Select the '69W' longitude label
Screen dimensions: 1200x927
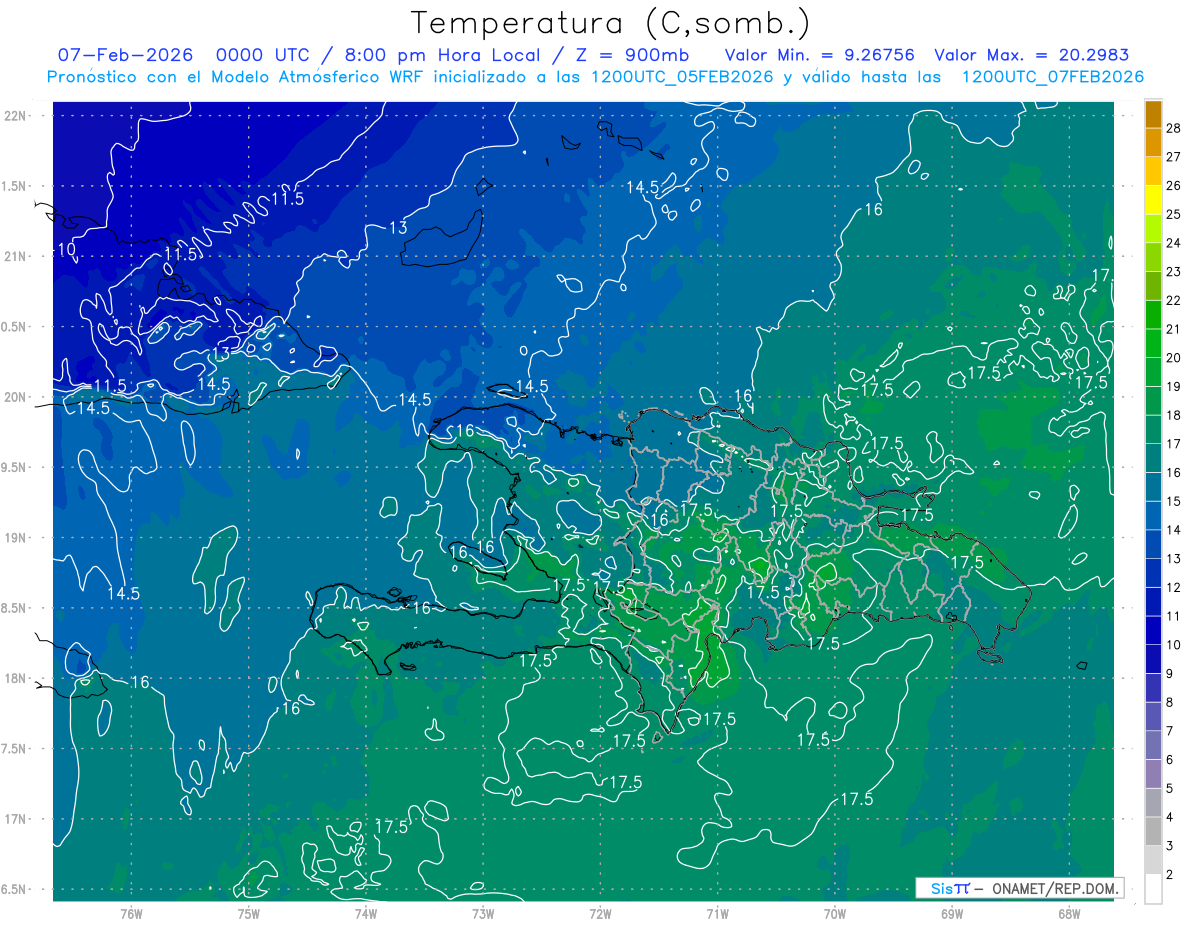coord(952,913)
